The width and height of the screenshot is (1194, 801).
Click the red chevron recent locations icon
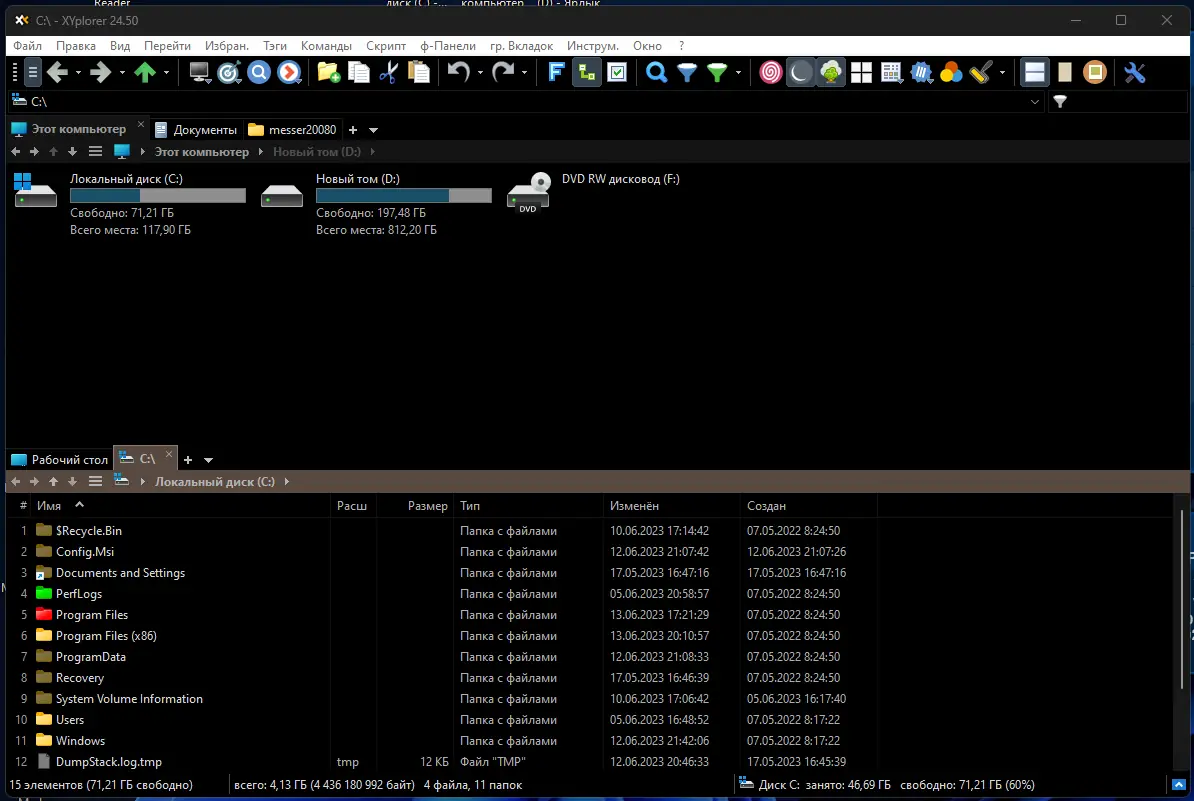(289, 73)
